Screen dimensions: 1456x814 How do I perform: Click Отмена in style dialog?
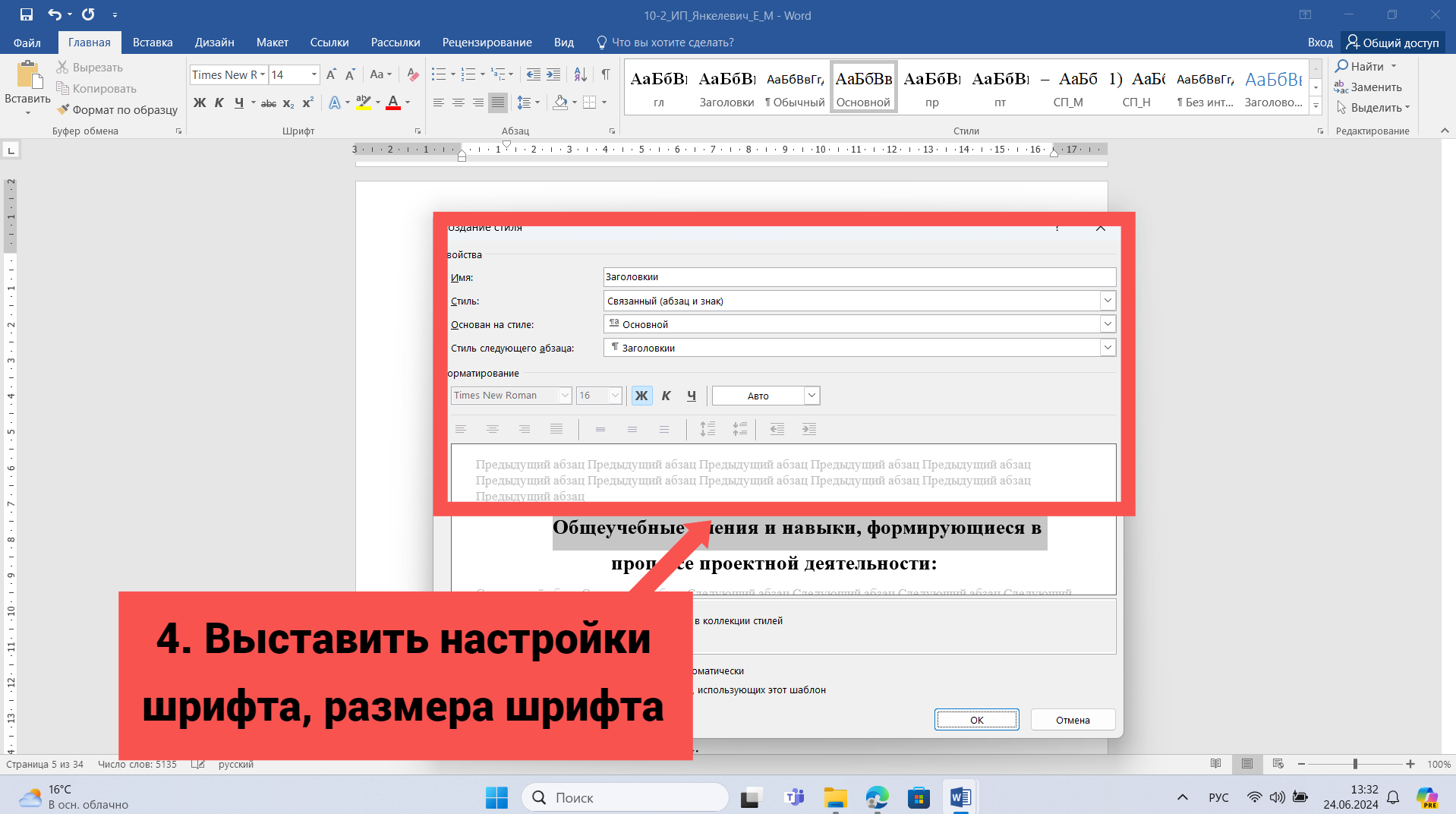tap(1073, 720)
